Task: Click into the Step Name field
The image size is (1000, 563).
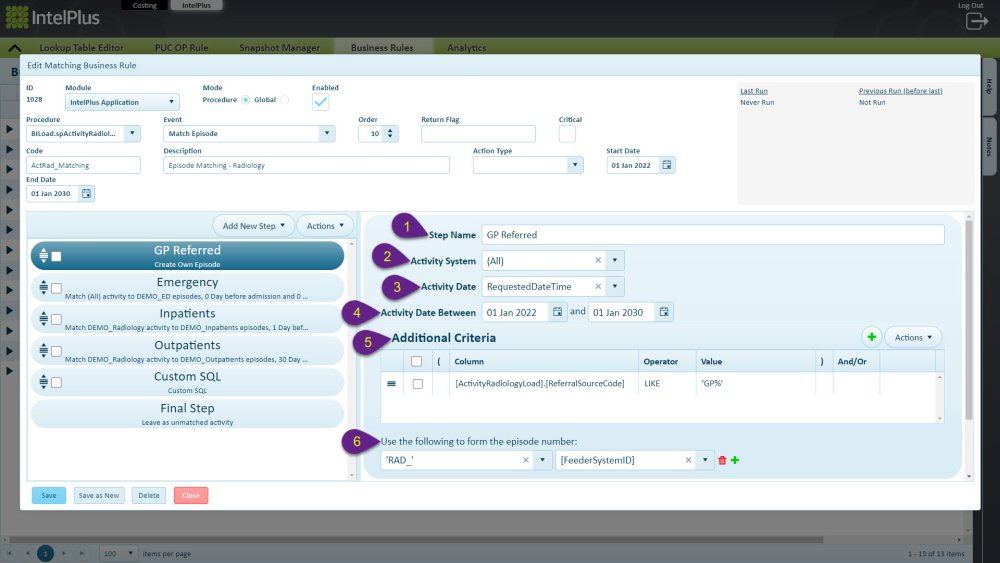Action: click(x=713, y=235)
